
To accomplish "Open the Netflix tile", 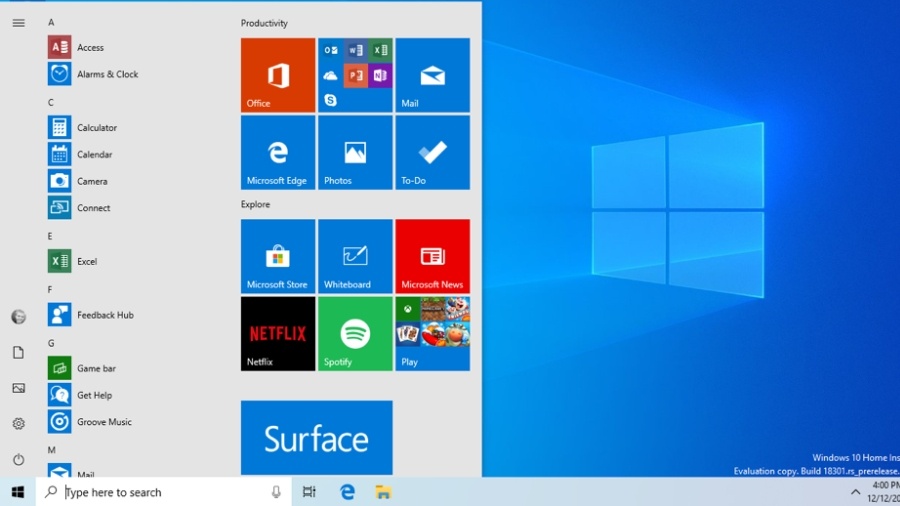I will 278,334.
